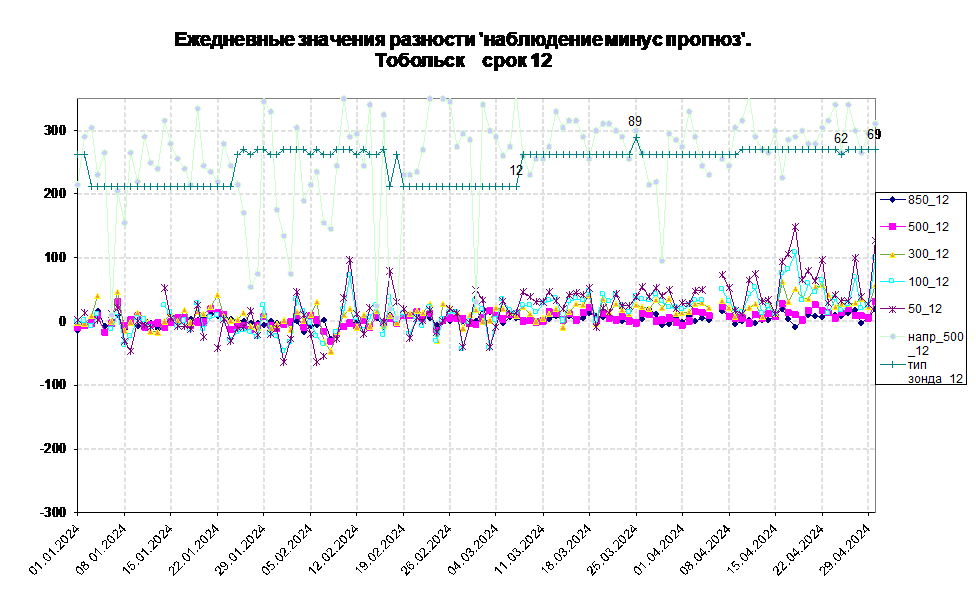Click the y-axis label -300
This screenshot has width=976, height=599.
tap(53, 512)
